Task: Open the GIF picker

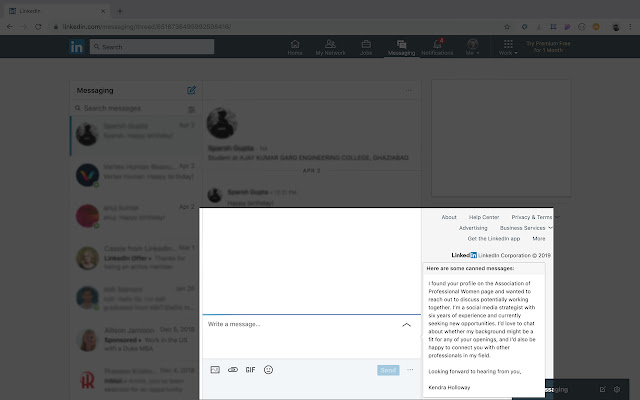Action: 250,370
